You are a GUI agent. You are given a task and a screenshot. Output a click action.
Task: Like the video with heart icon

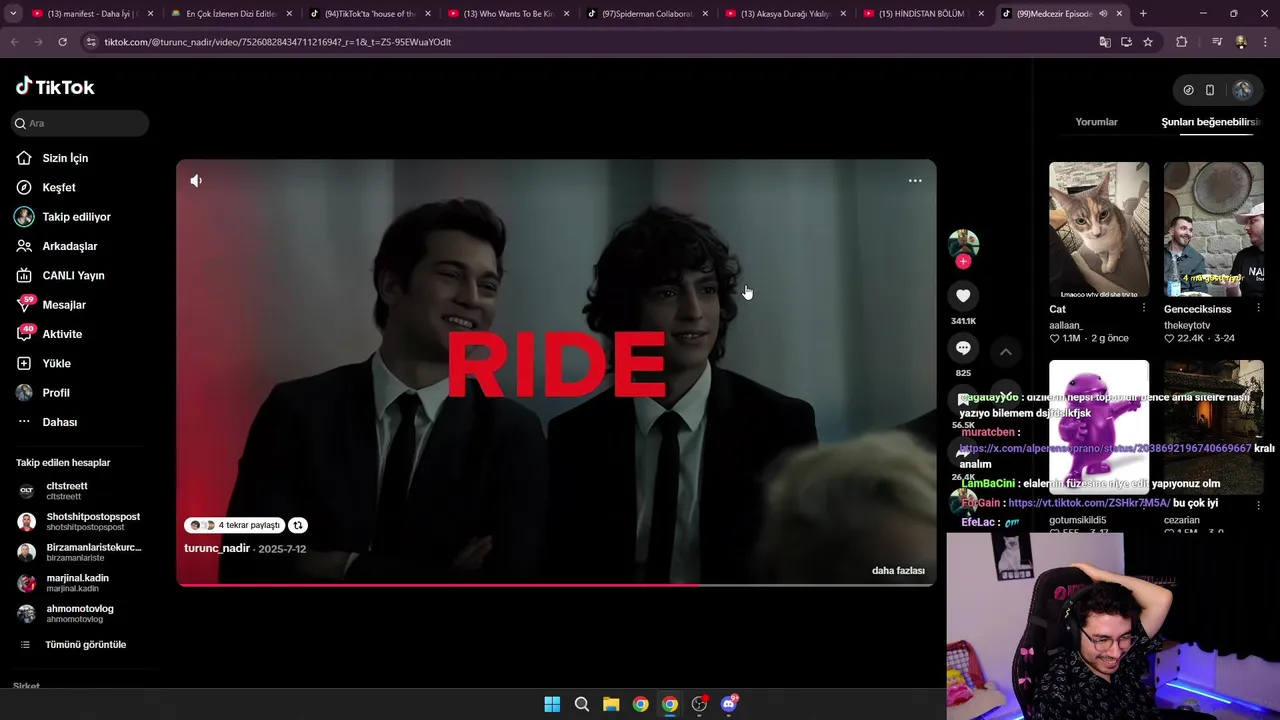click(963, 296)
